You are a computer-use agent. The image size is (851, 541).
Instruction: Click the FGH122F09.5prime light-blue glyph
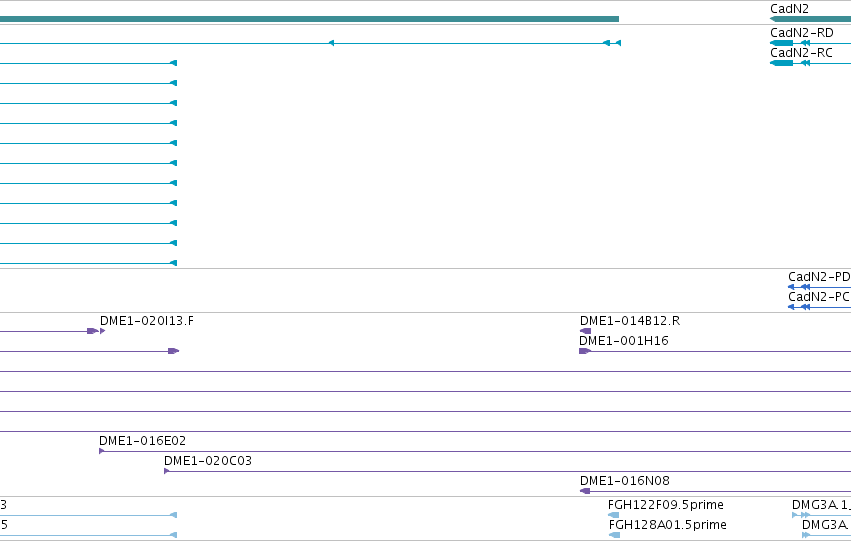coord(613,515)
